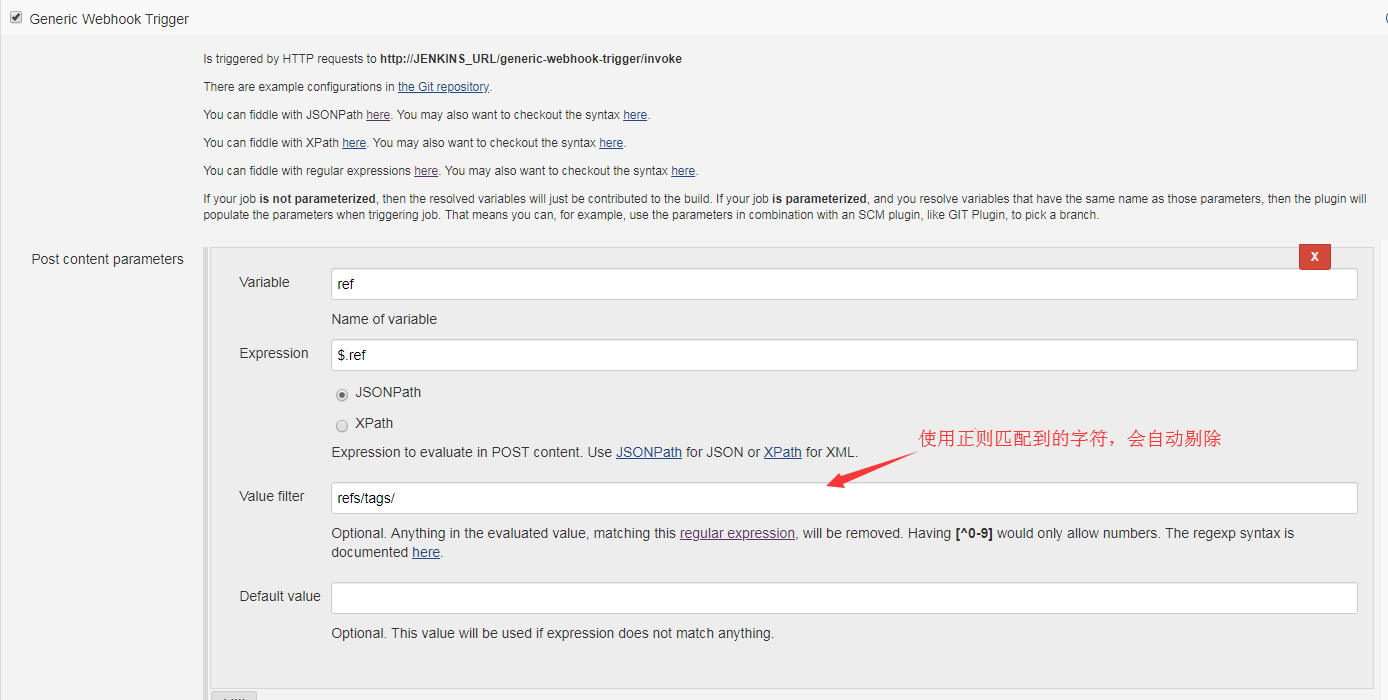This screenshot has height=700, width=1388.
Task: Open 'here' link to fiddle with regular expressions
Action: pyautogui.click(x=426, y=171)
